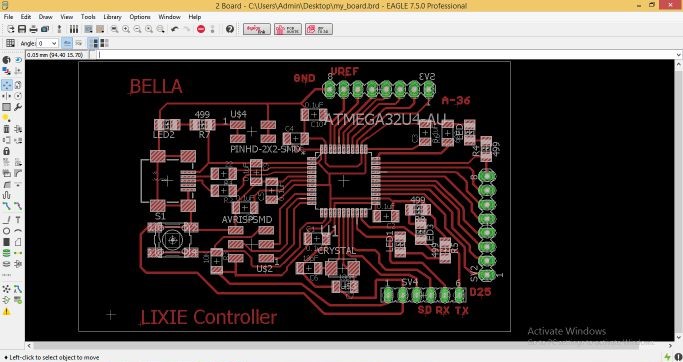
Task: Toggle the highlighted group selection mode button
Action: tap(94, 43)
